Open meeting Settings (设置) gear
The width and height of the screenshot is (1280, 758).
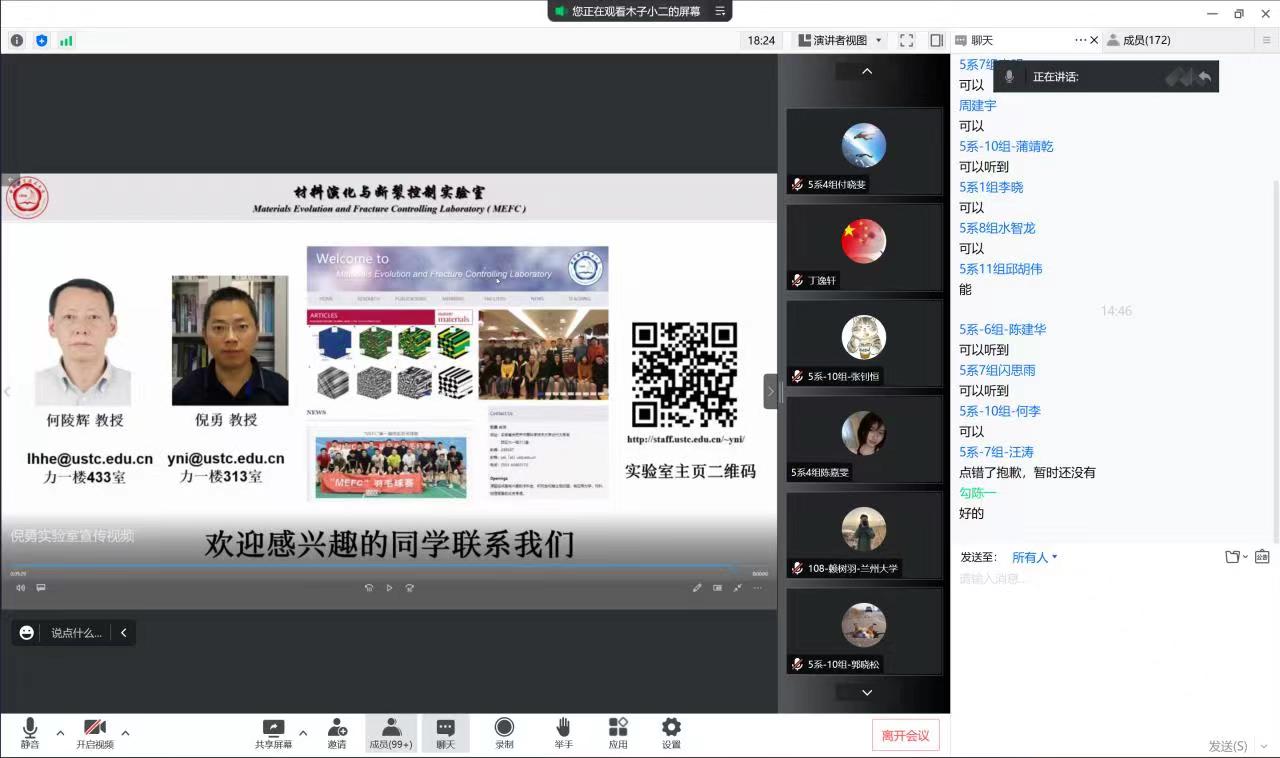click(x=671, y=728)
